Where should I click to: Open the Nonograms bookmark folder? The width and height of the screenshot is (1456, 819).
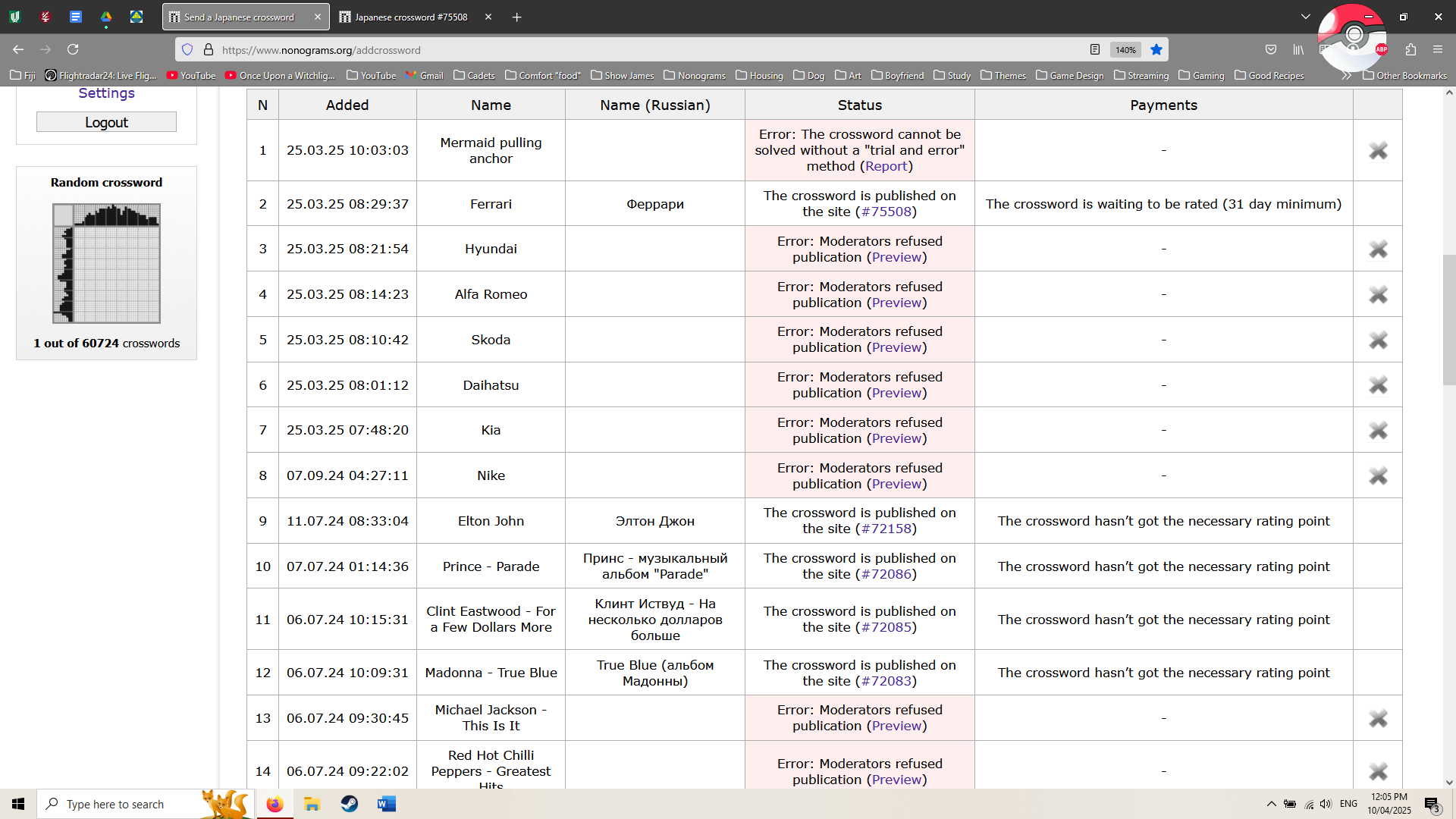(x=695, y=75)
